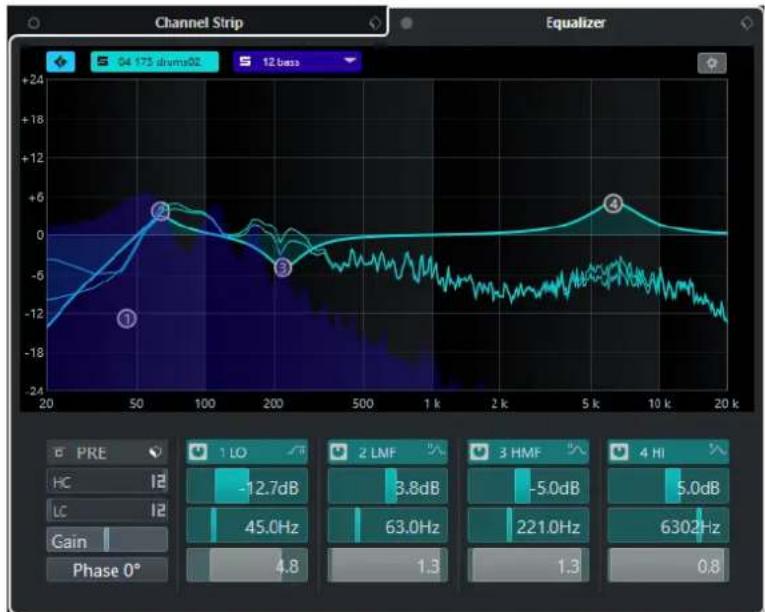This screenshot has width=765, height=612.
Task: Click band 4 Q value 0.8
Action: click(668, 565)
